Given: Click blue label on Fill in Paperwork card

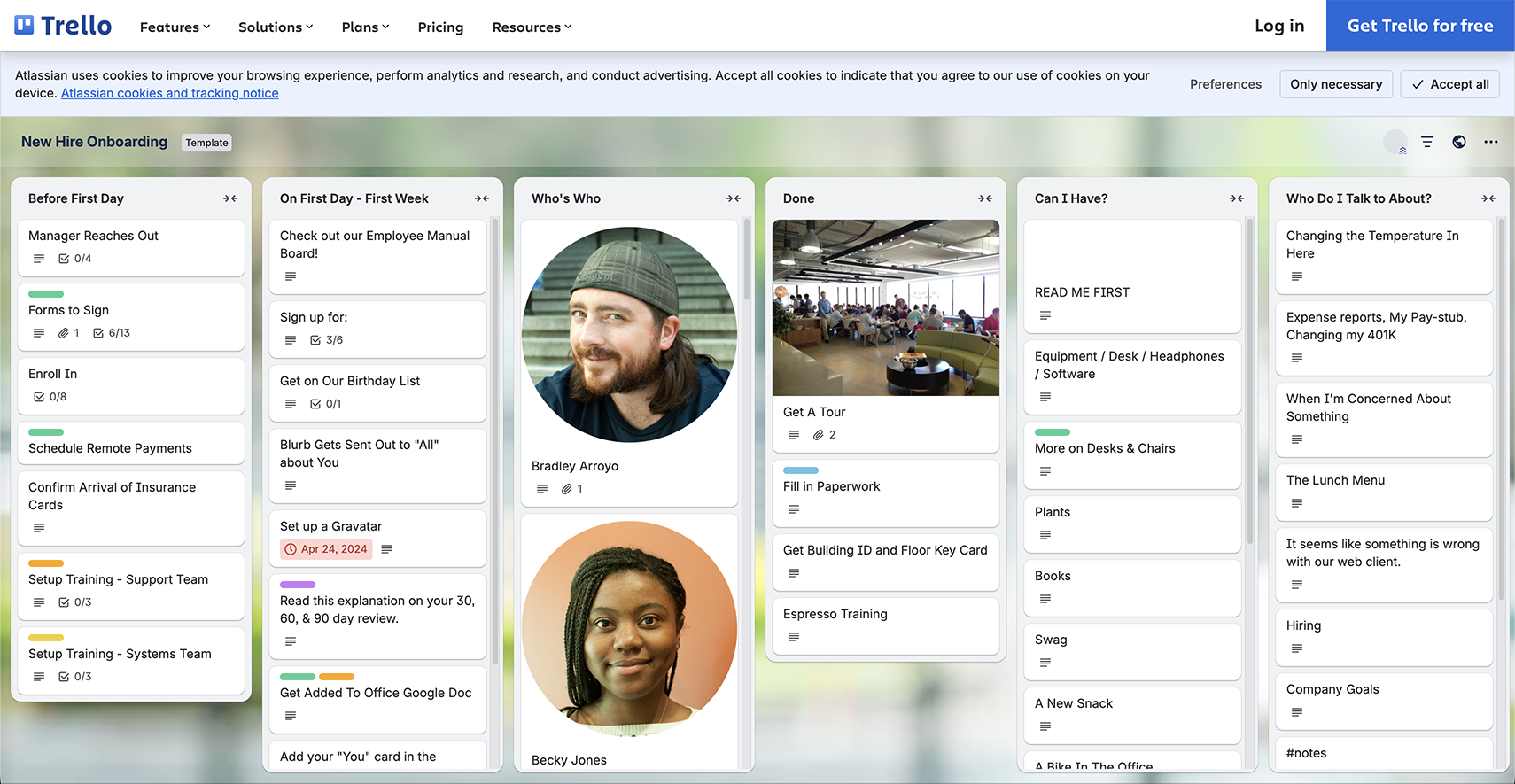Looking at the screenshot, I should [x=801, y=470].
